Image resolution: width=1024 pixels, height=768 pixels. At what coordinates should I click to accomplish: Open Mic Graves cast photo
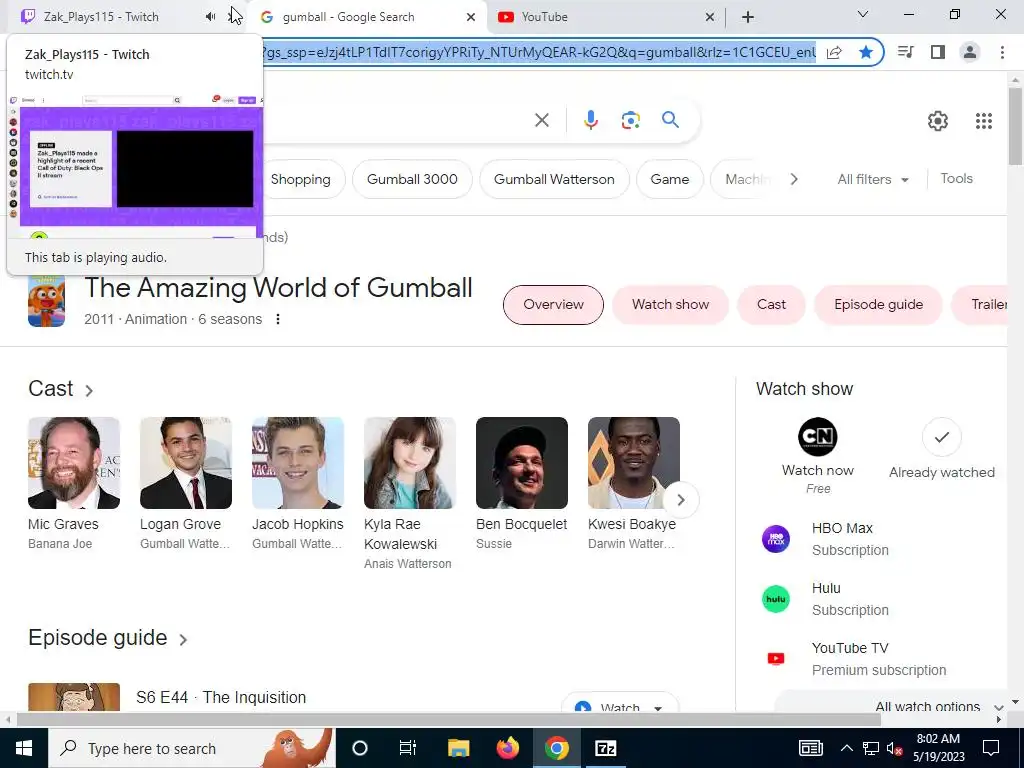point(74,463)
